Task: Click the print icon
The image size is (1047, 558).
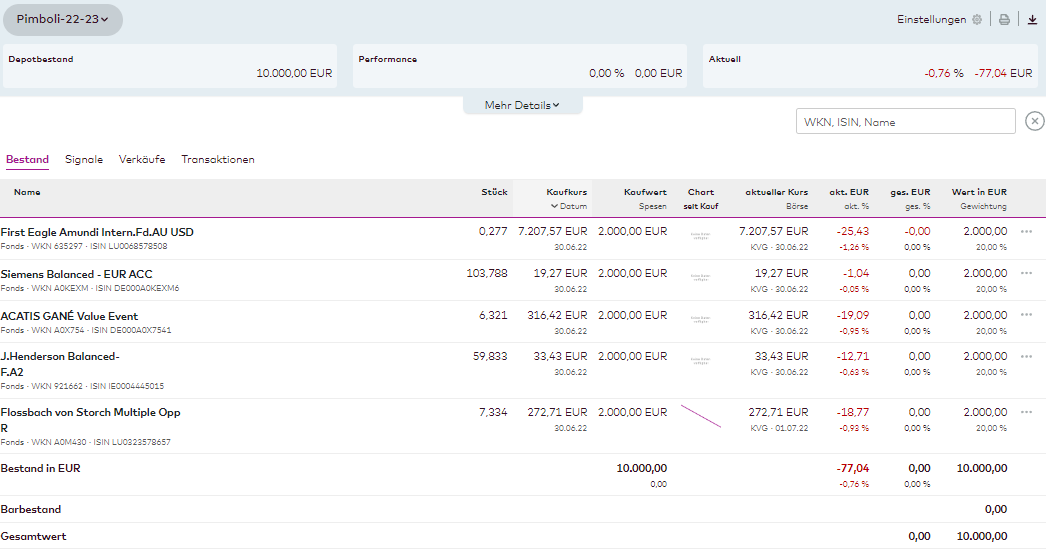Action: [1004, 19]
